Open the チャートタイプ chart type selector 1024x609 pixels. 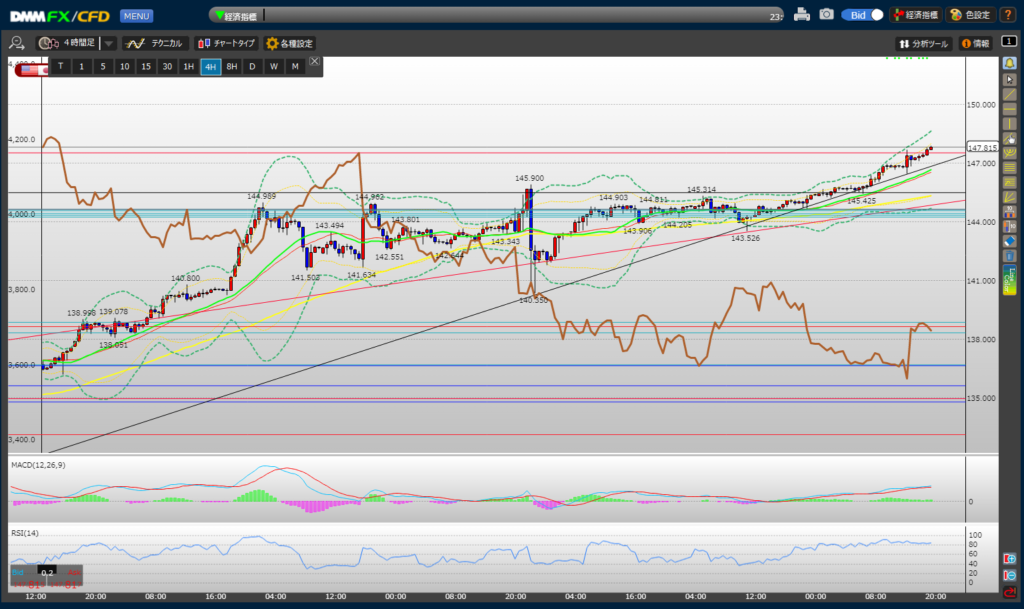click(x=226, y=44)
